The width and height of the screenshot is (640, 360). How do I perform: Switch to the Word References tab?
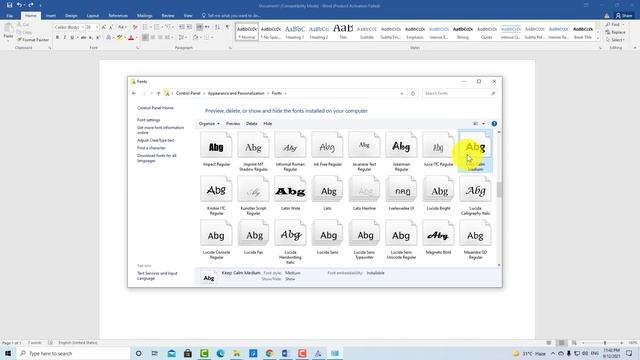point(118,16)
